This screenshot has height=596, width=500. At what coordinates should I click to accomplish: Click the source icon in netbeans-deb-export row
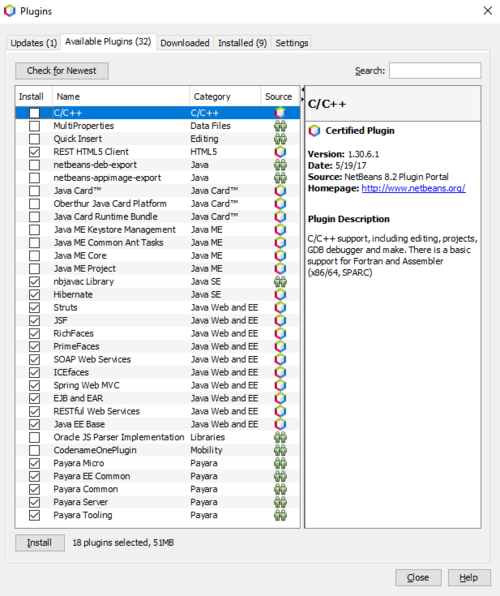pos(280,165)
